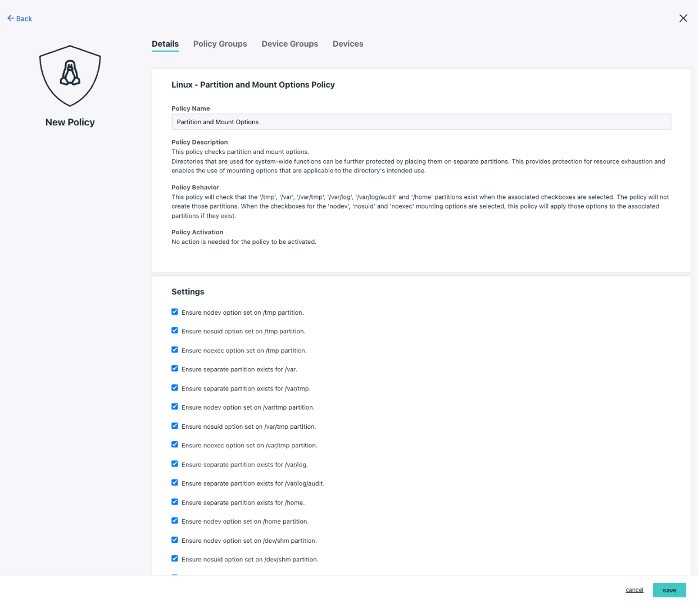This screenshot has width=698, height=605.
Task: Uncheck separate partition exists for /var
Action: coord(175,369)
